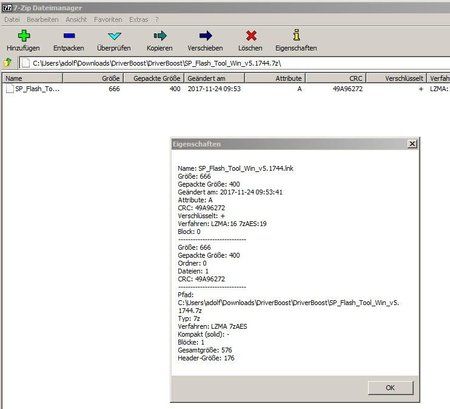The height and width of the screenshot is (409, 450).
Task: Select the SP_Flash_To... file row name
Action: [x=37, y=89]
